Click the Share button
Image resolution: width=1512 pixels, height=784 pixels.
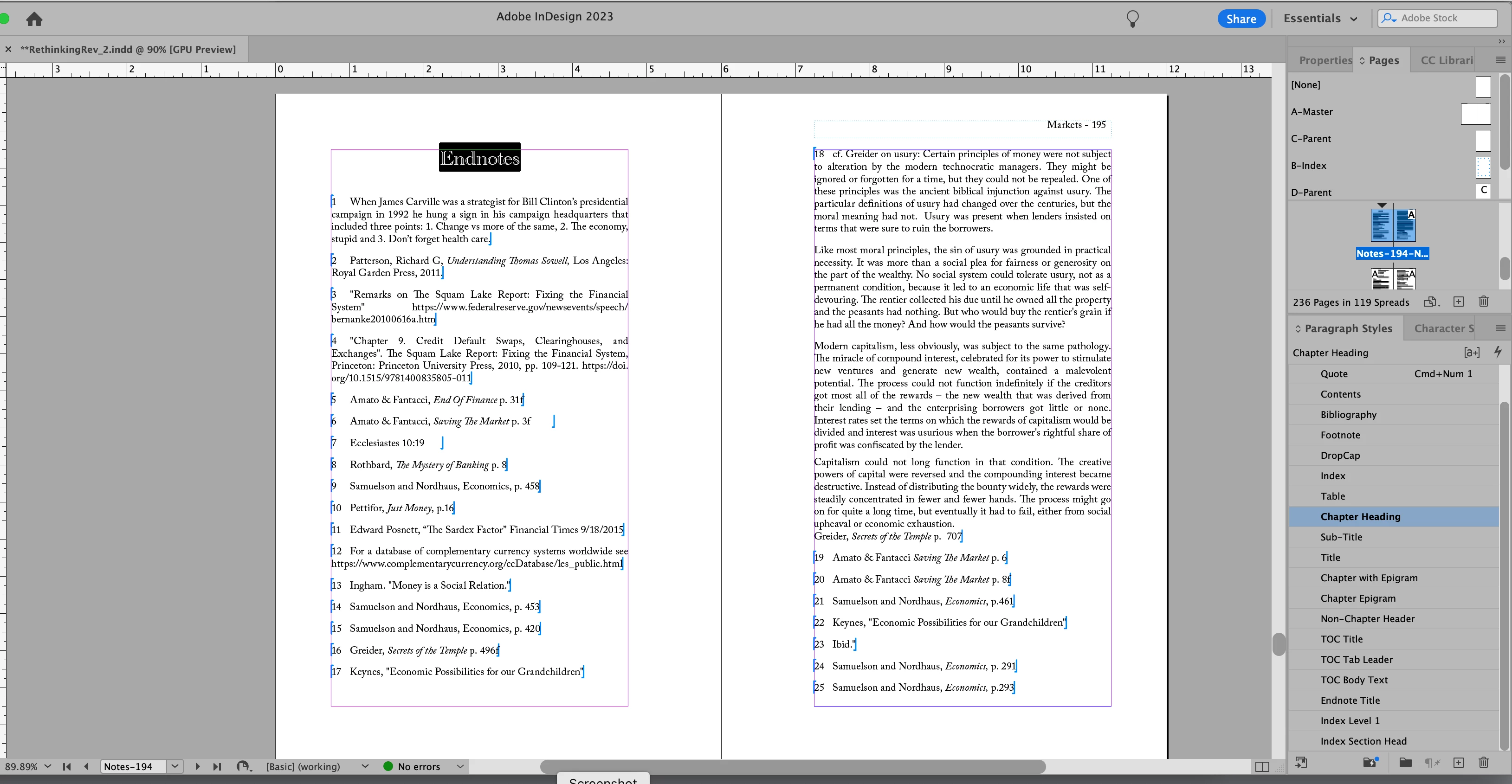[1241, 19]
